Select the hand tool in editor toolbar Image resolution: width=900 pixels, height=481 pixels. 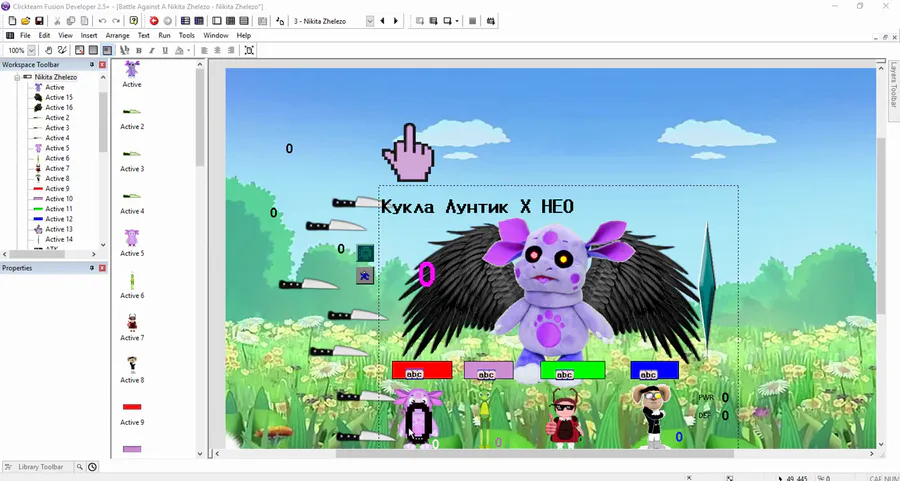click(49, 50)
